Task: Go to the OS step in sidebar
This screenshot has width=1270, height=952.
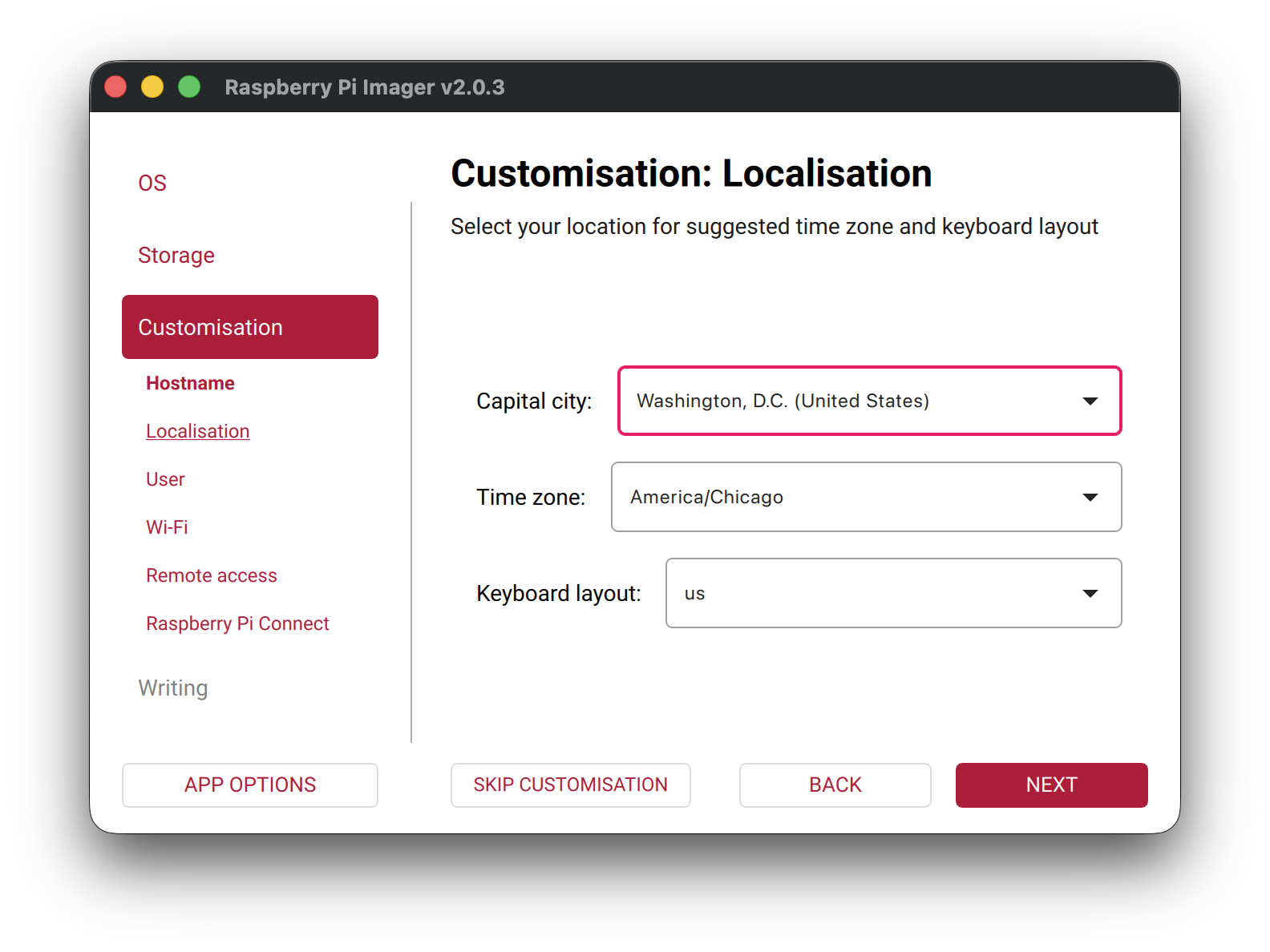Action: (152, 183)
